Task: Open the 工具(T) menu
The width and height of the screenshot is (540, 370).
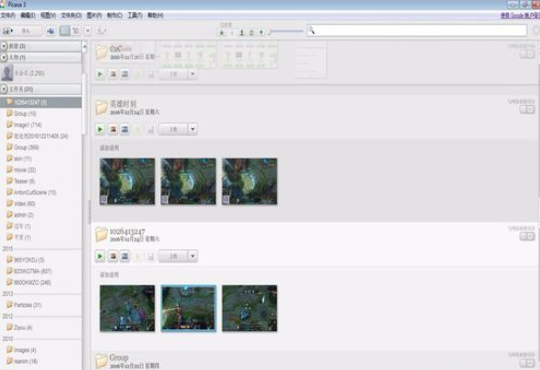Action: (135, 16)
